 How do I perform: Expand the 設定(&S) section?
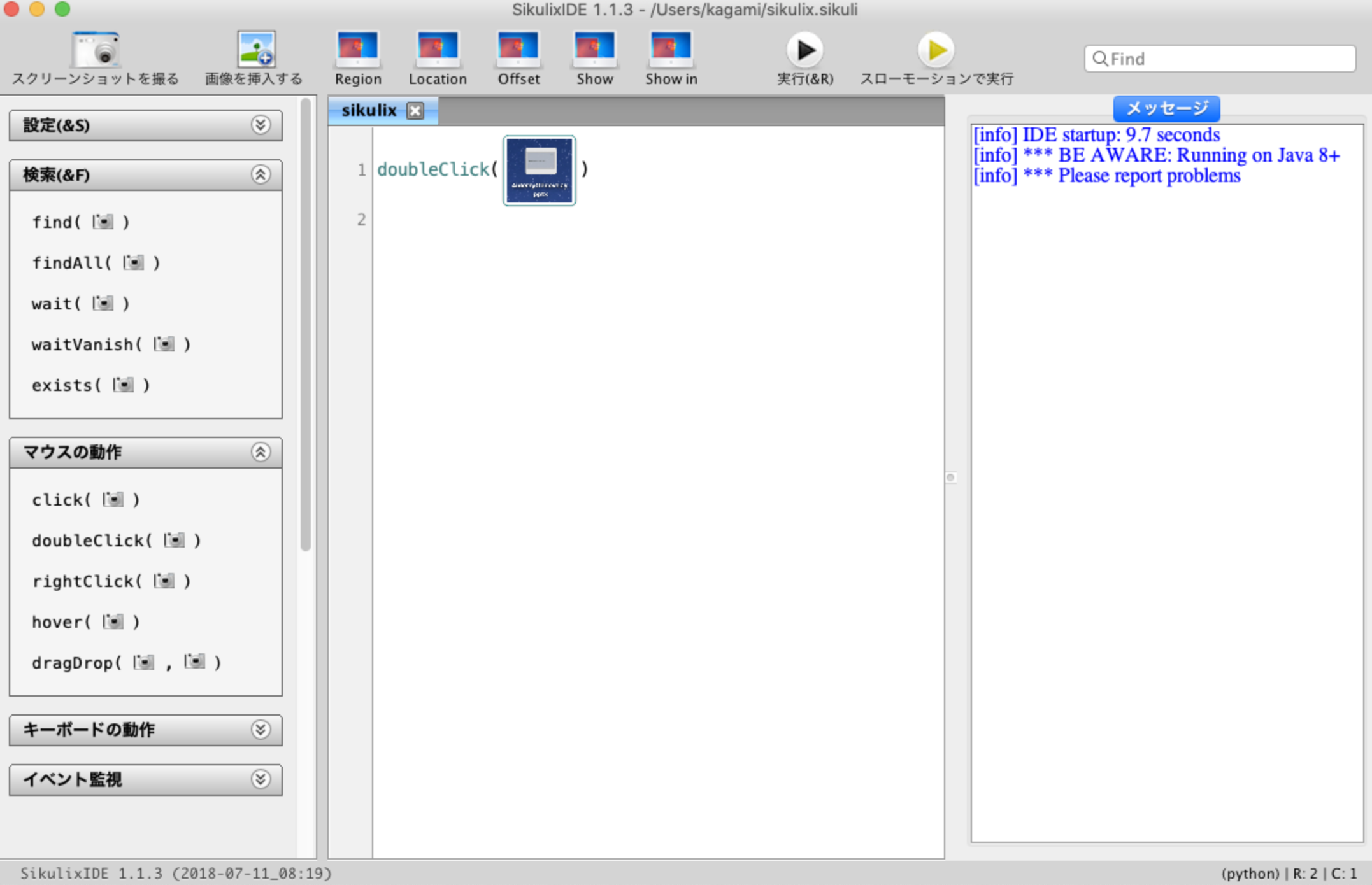pos(260,125)
